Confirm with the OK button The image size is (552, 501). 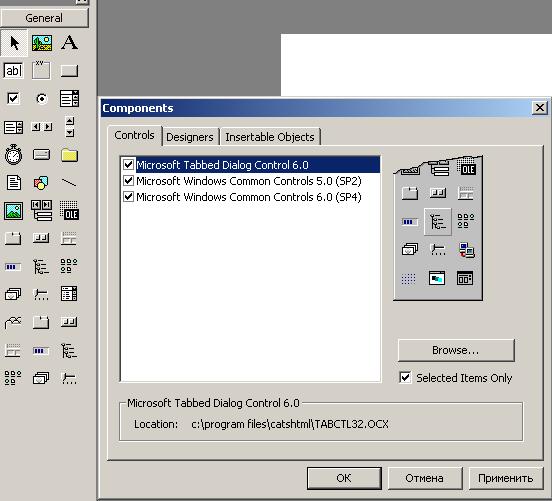(x=344, y=478)
